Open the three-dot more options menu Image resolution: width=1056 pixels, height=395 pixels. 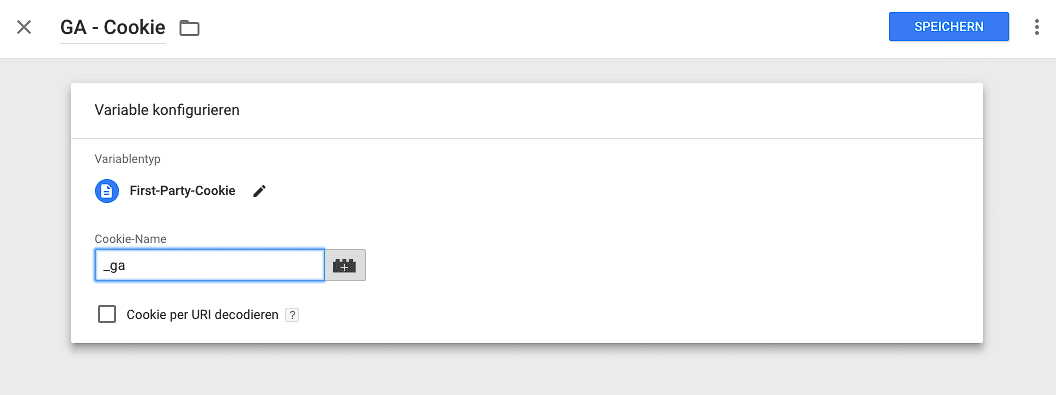pos(1036,28)
